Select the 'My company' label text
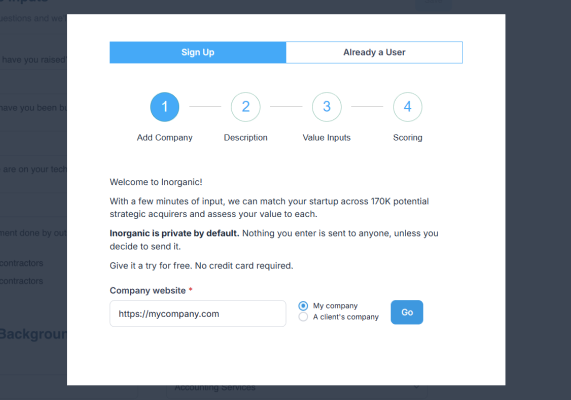 pos(335,306)
